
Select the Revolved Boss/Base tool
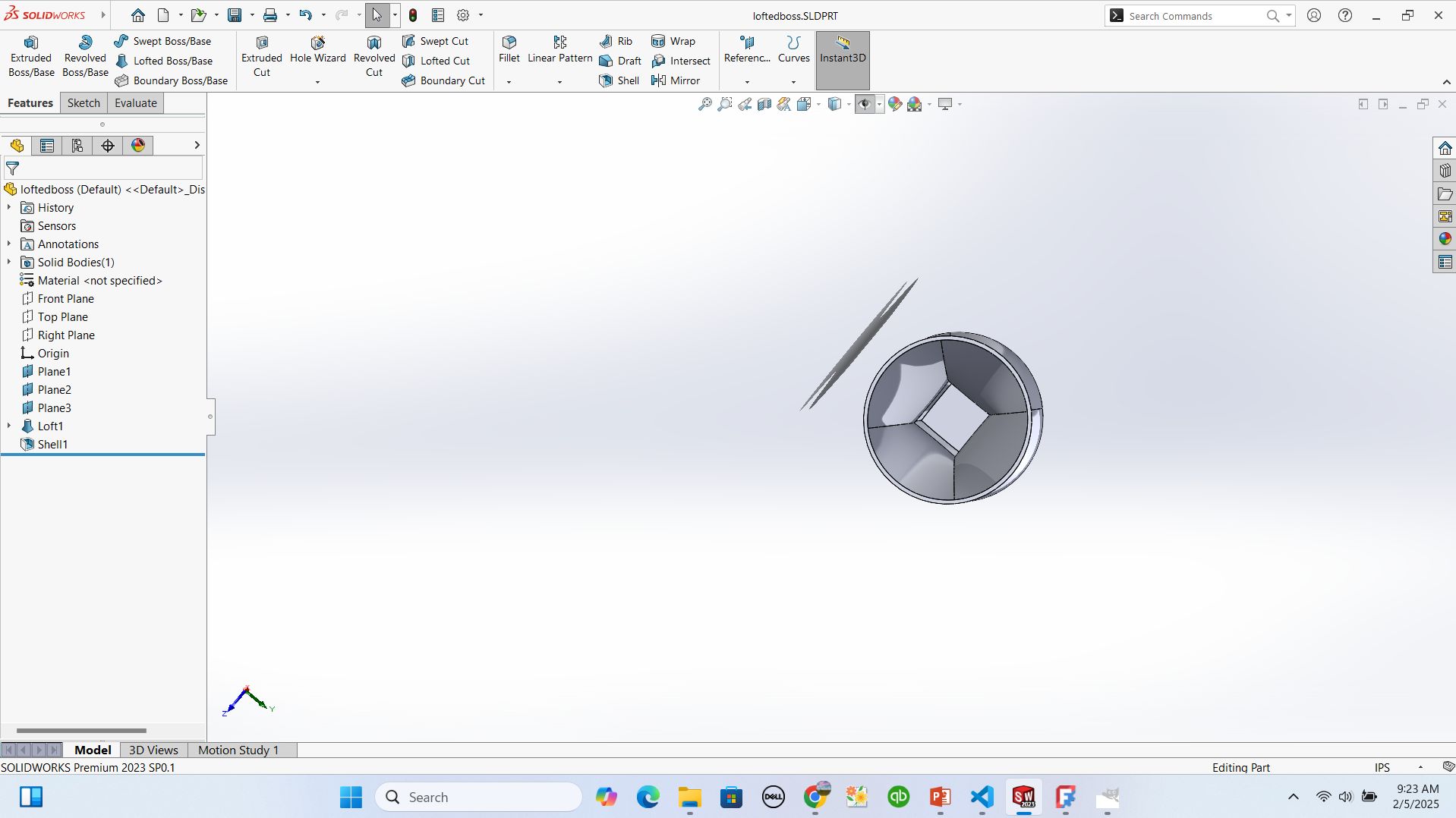coord(85,57)
